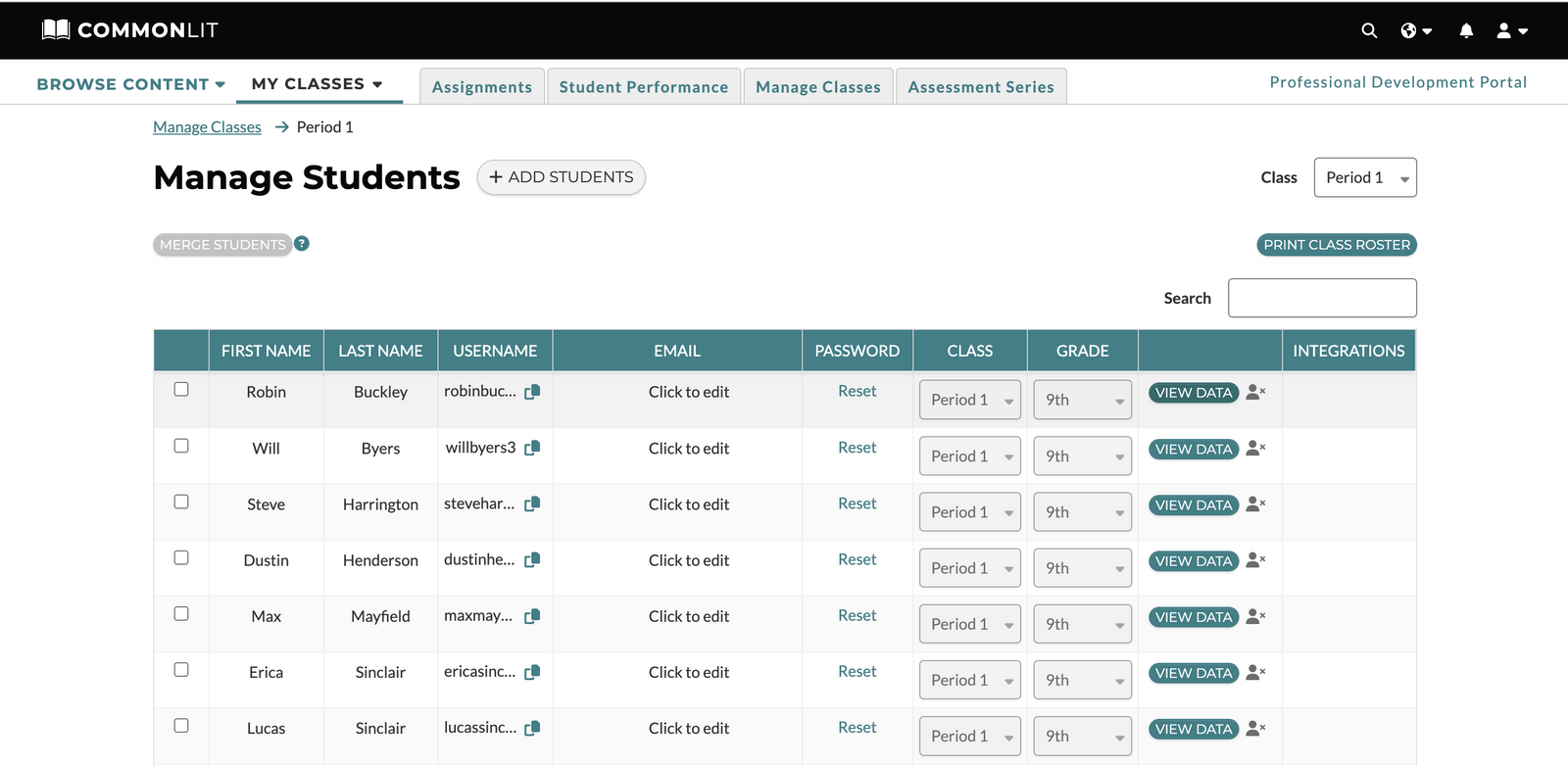Open the globe language menu
The height and width of the screenshot is (766, 1568).
coord(1416,30)
